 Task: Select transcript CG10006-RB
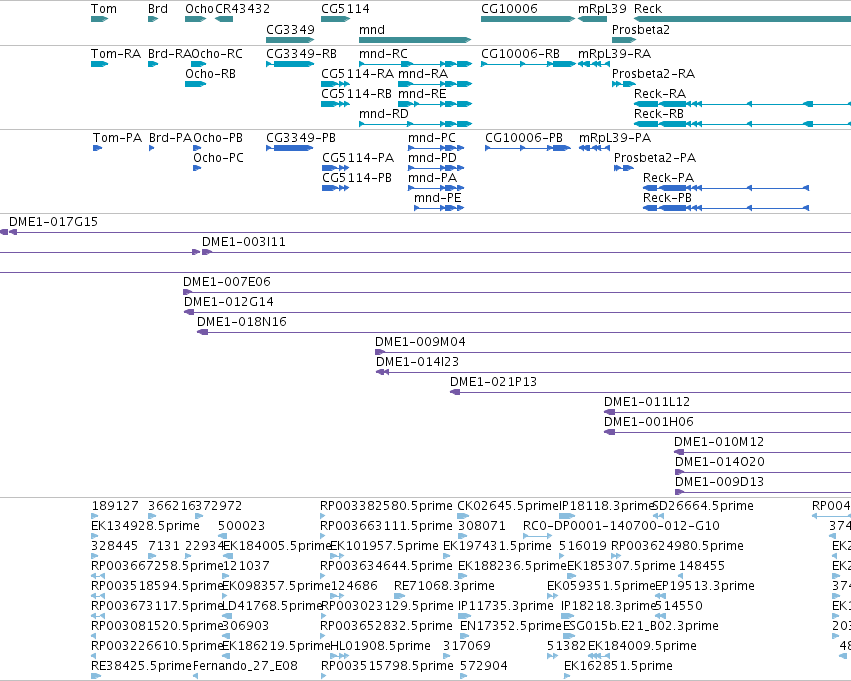point(528,64)
